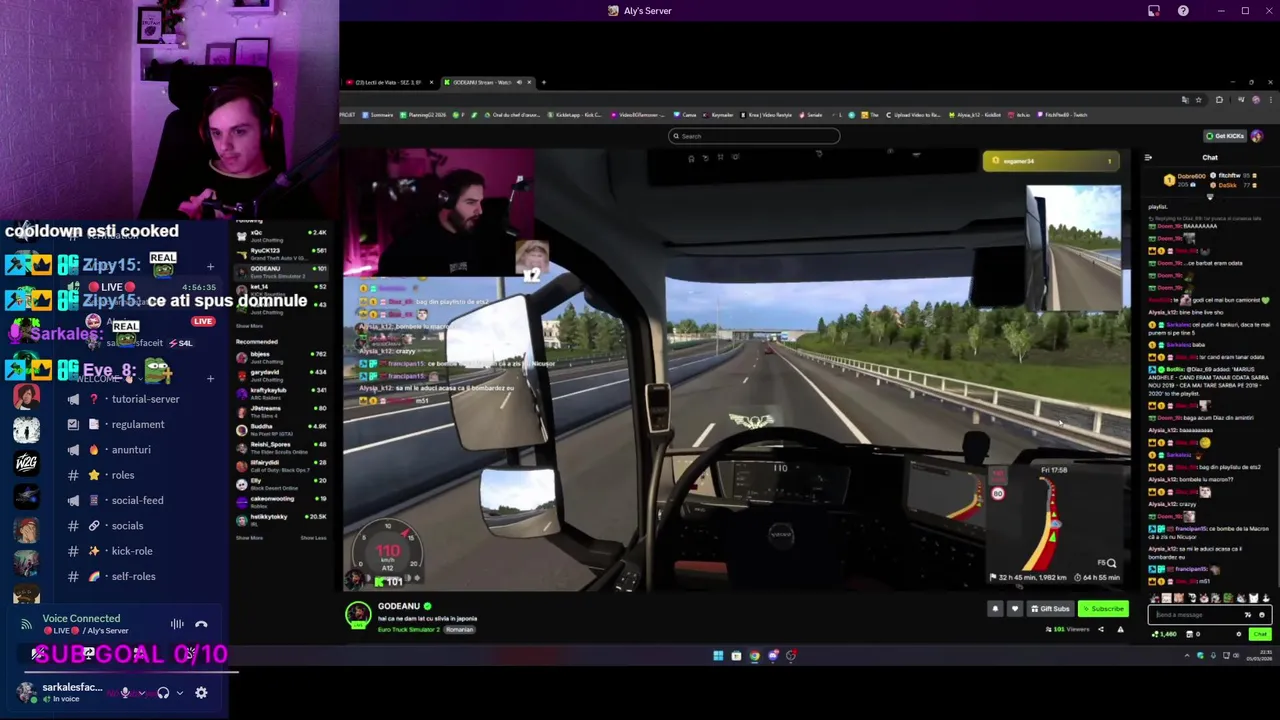Image resolution: width=1280 pixels, height=720 pixels.
Task: Open the Keymailer bookmark
Action: pos(720,115)
